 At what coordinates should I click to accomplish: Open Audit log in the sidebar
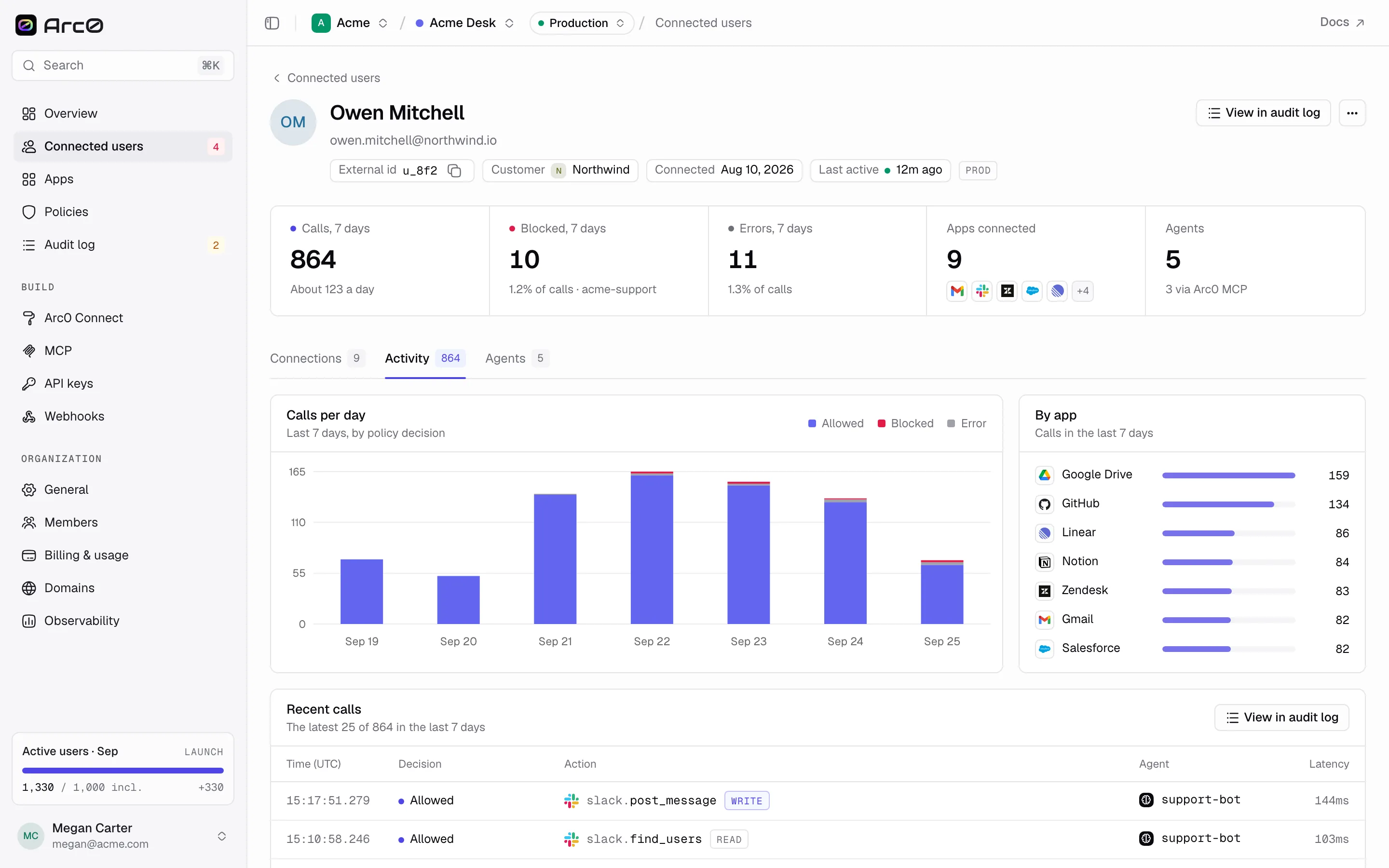coord(123,244)
